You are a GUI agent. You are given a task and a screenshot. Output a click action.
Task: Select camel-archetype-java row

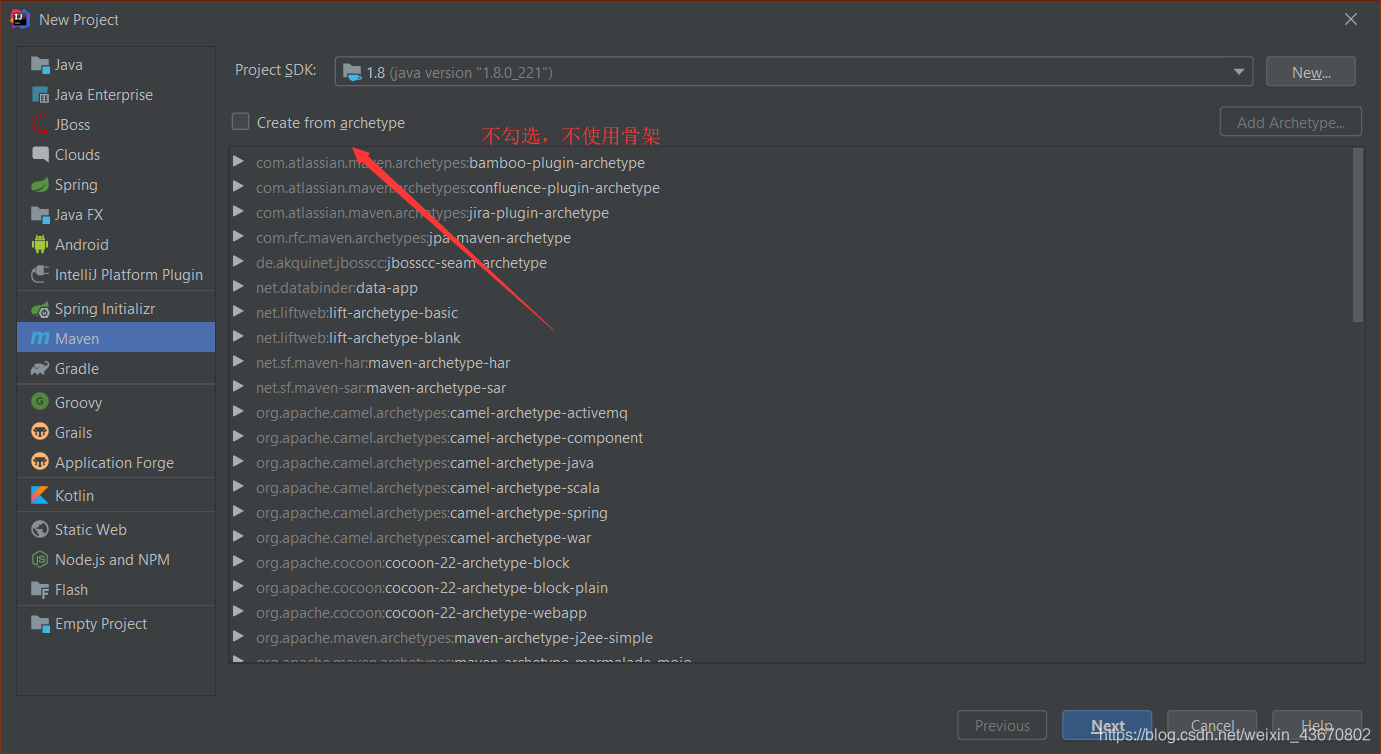[x=790, y=462]
